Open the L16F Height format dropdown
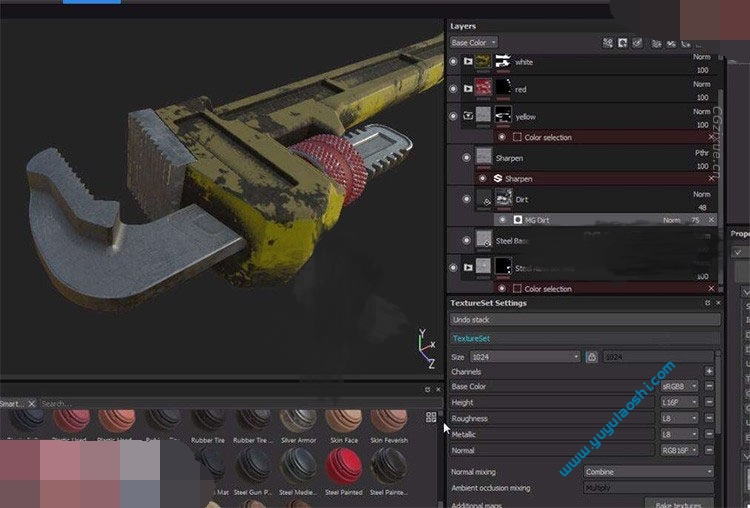 point(679,402)
